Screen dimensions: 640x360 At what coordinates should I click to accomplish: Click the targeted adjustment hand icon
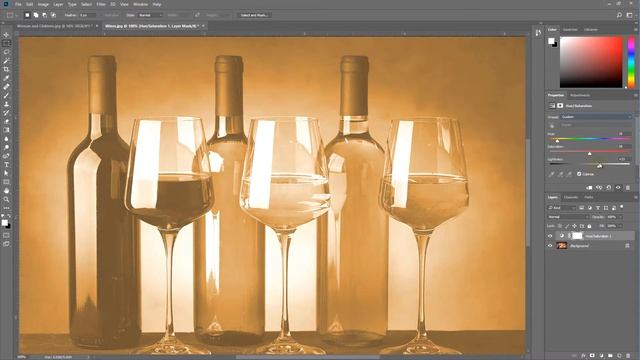click(x=552, y=125)
